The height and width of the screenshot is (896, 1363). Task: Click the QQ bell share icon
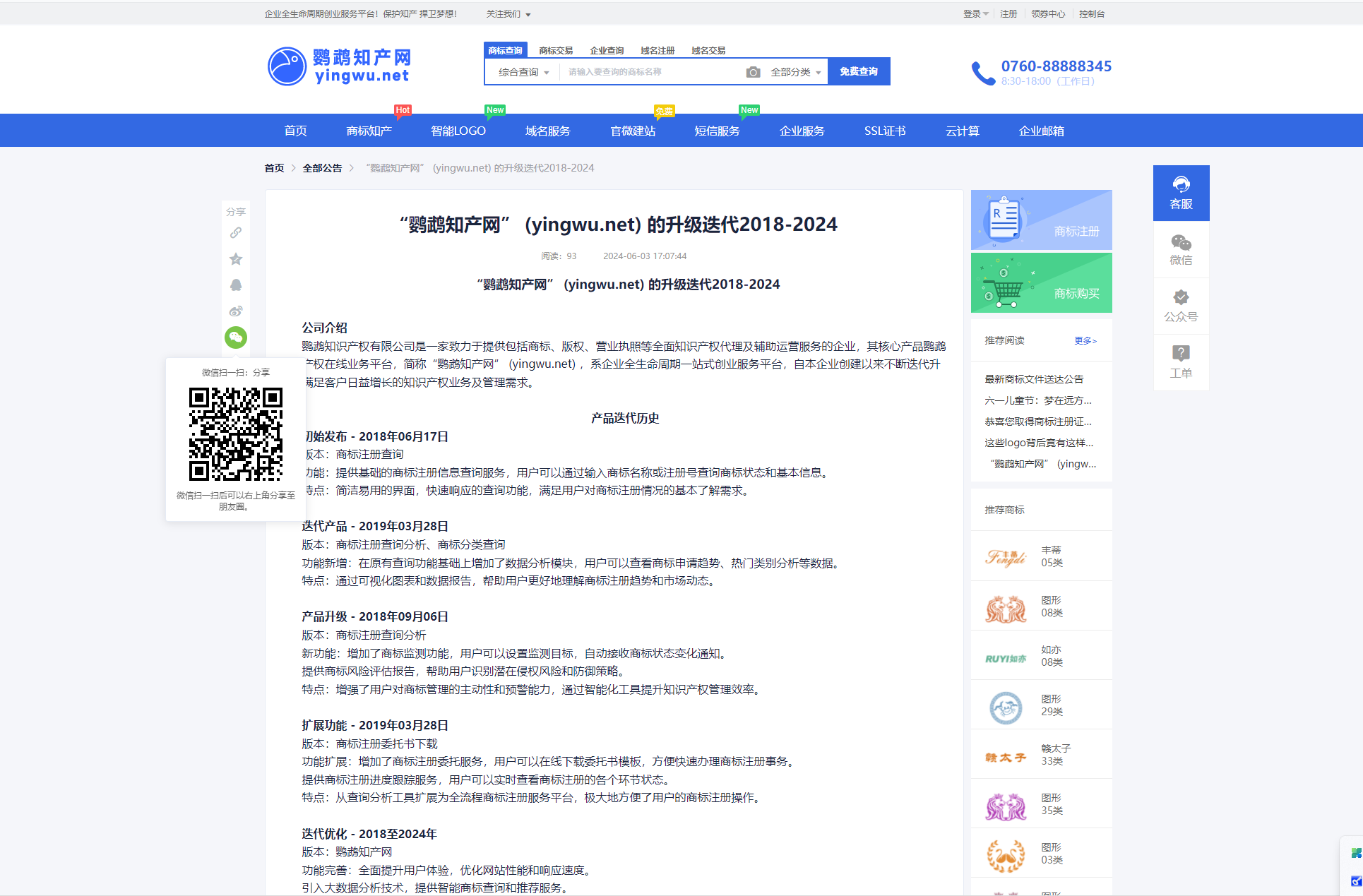236,285
